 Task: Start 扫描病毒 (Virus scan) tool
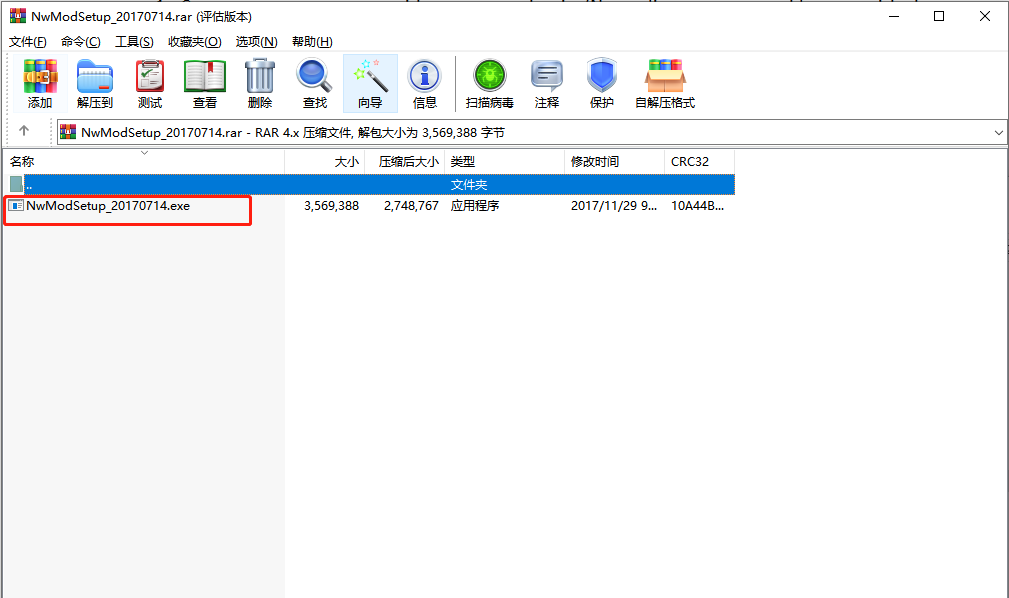[x=490, y=84]
